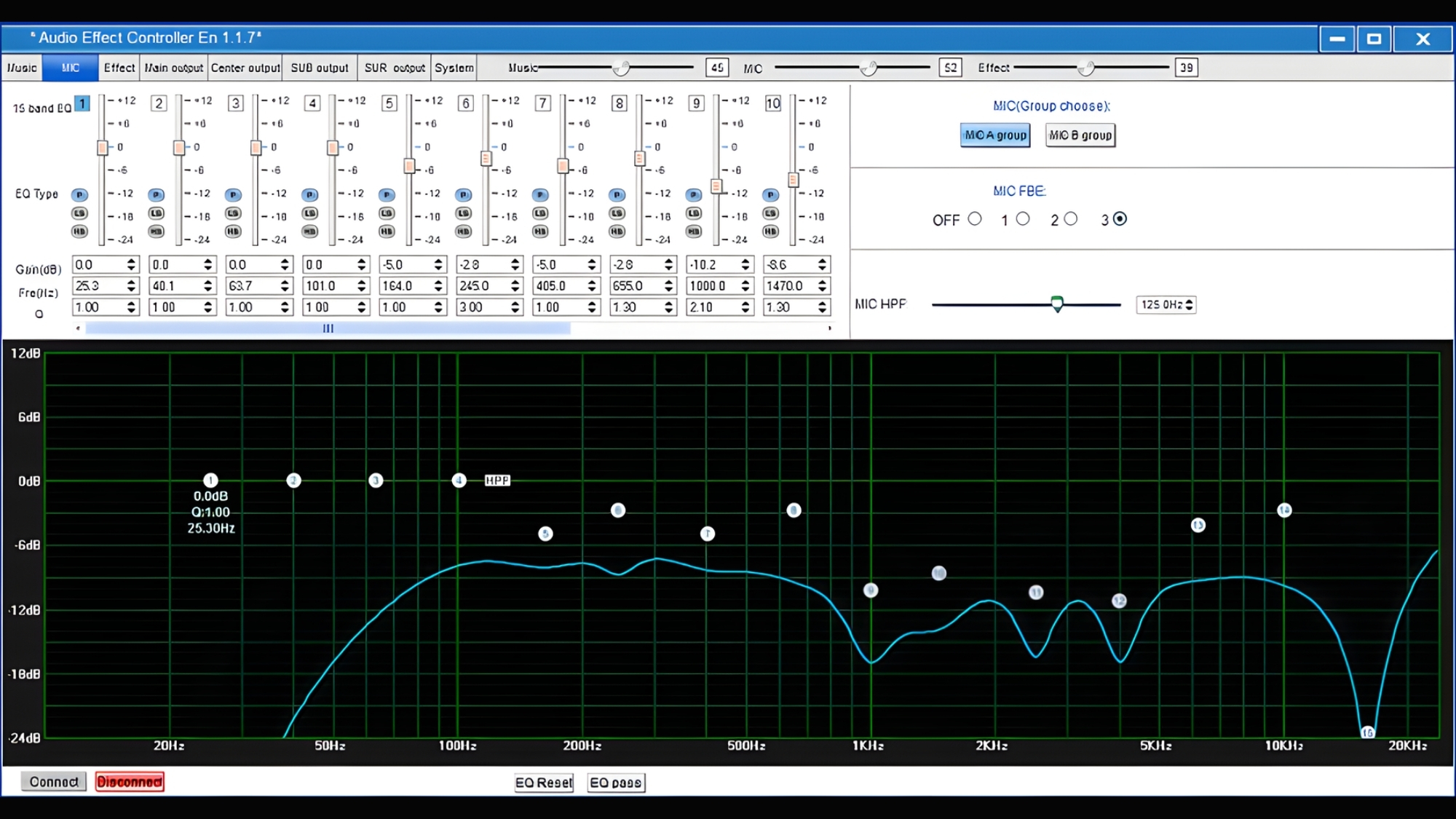Choose the MIC B group button
The image size is (1456, 819).
(x=1080, y=135)
